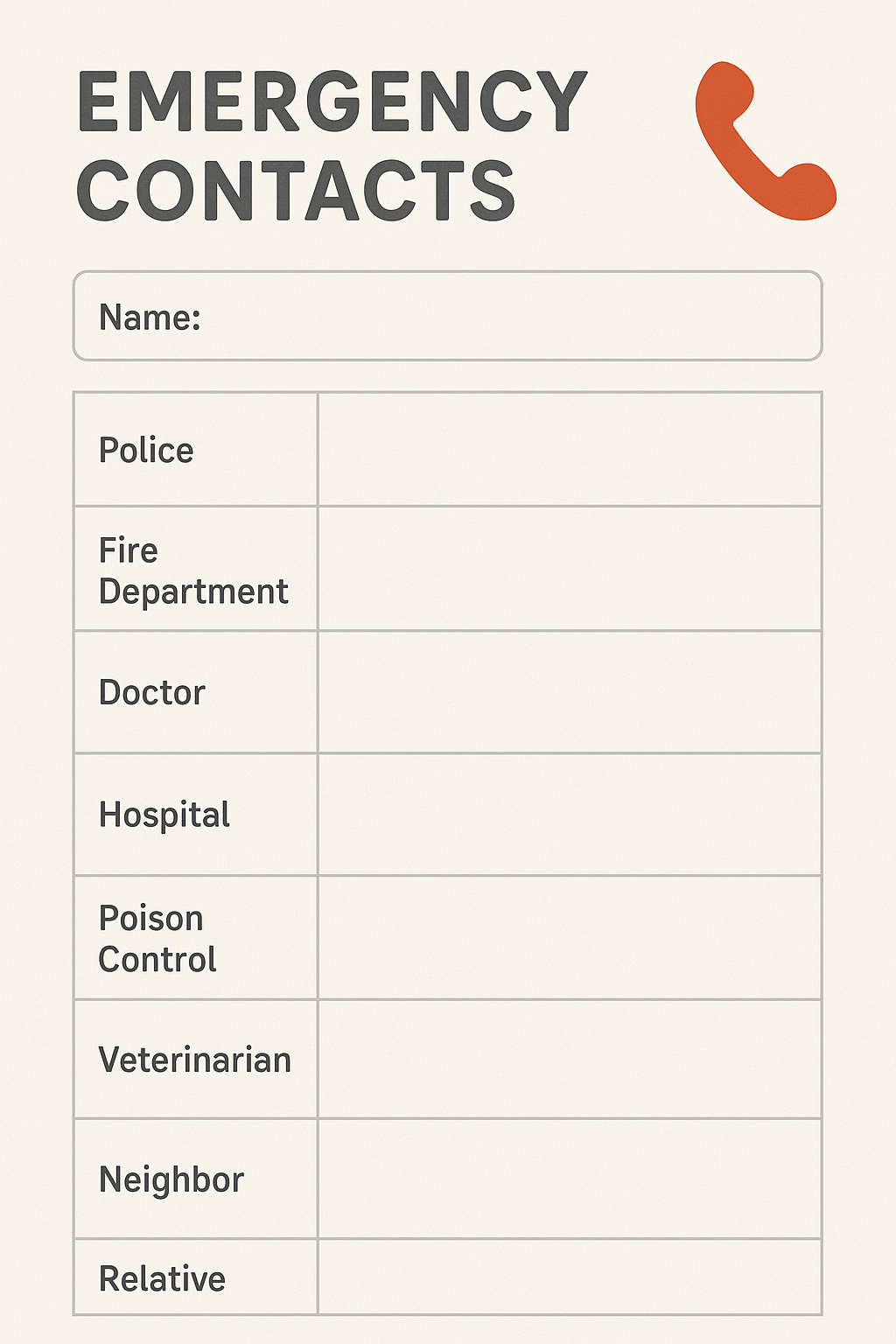Image resolution: width=896 pixels, height=1344 pixels.
Task: Click the empty cell beside Doctor
Action: click(569, 691)
